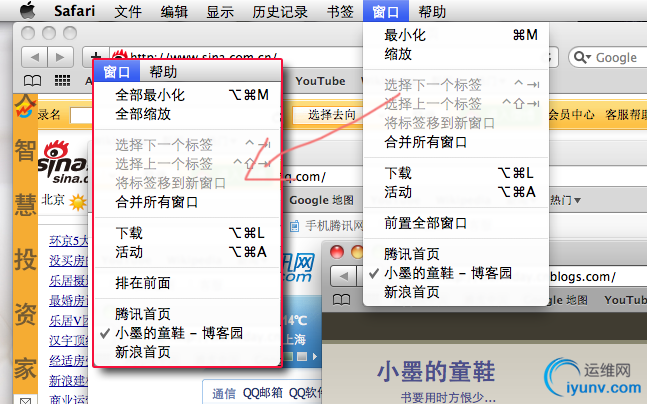Open the 乐居V团 link
Viewport: 647px width, 404px height.
(68, 321)
